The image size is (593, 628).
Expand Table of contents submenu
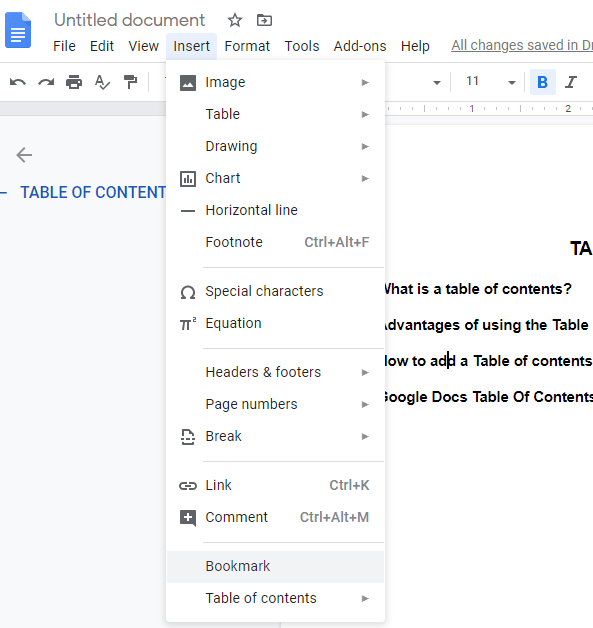tap(275, 598)
